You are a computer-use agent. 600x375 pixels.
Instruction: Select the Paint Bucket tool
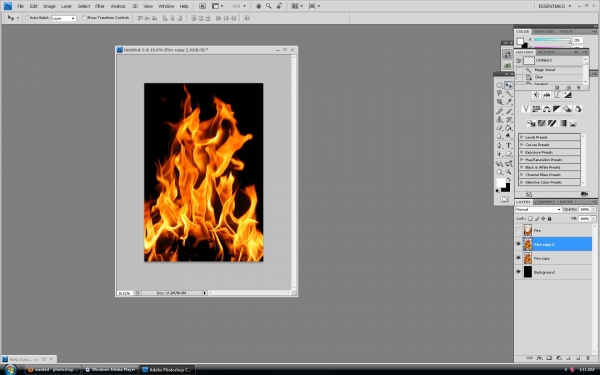[x=509, y=128]
